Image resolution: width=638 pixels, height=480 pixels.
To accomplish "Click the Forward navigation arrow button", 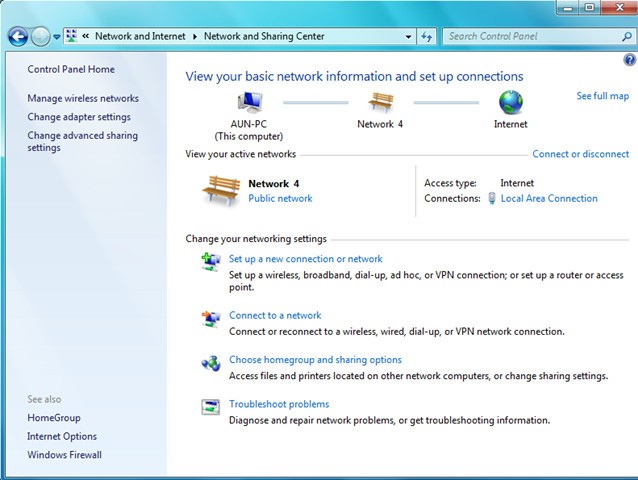I will pos(40,37).
